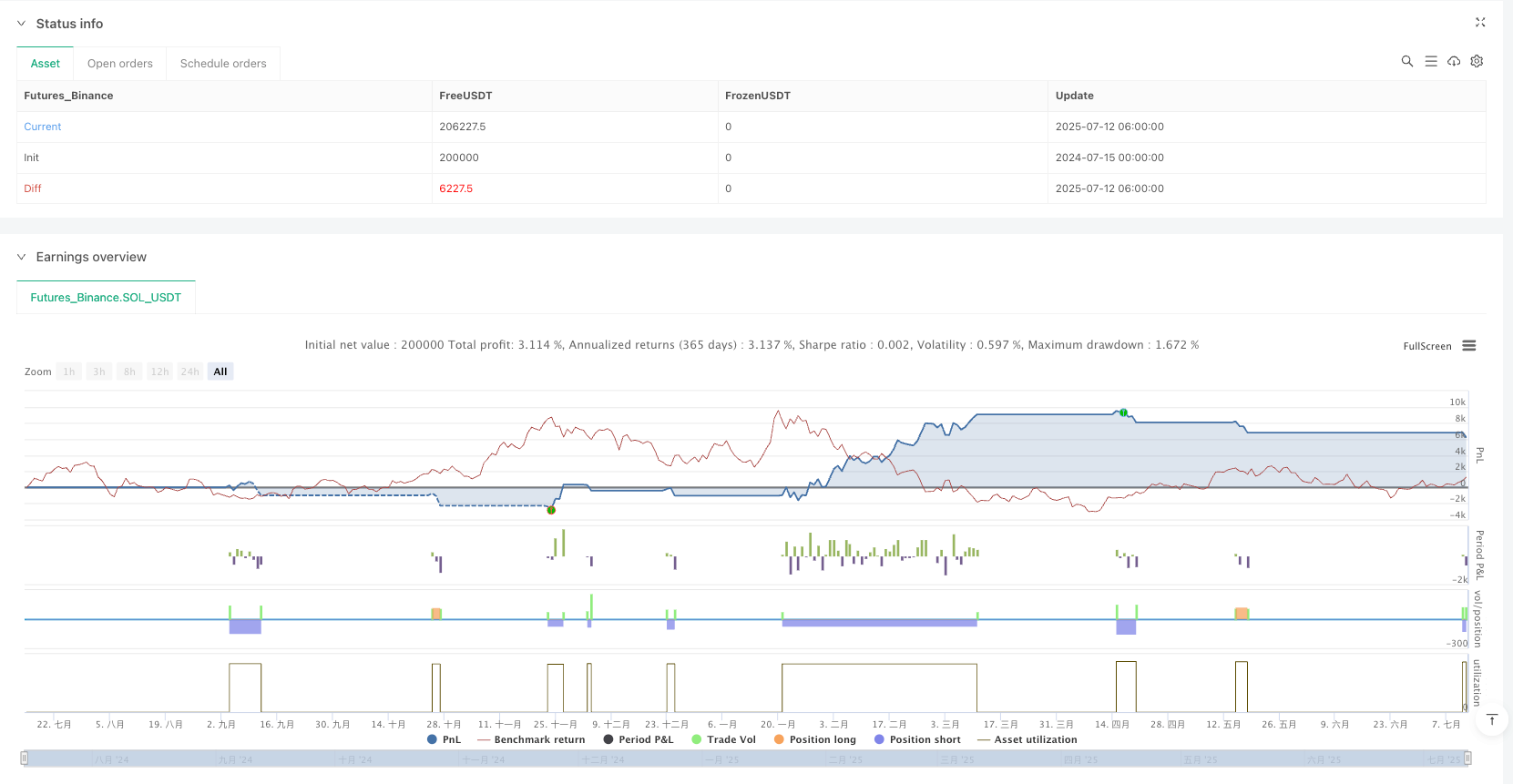This screenshot has width=1513, height=784.
Task: Click the cloud download icon
Action: (x=1454, y=61)
